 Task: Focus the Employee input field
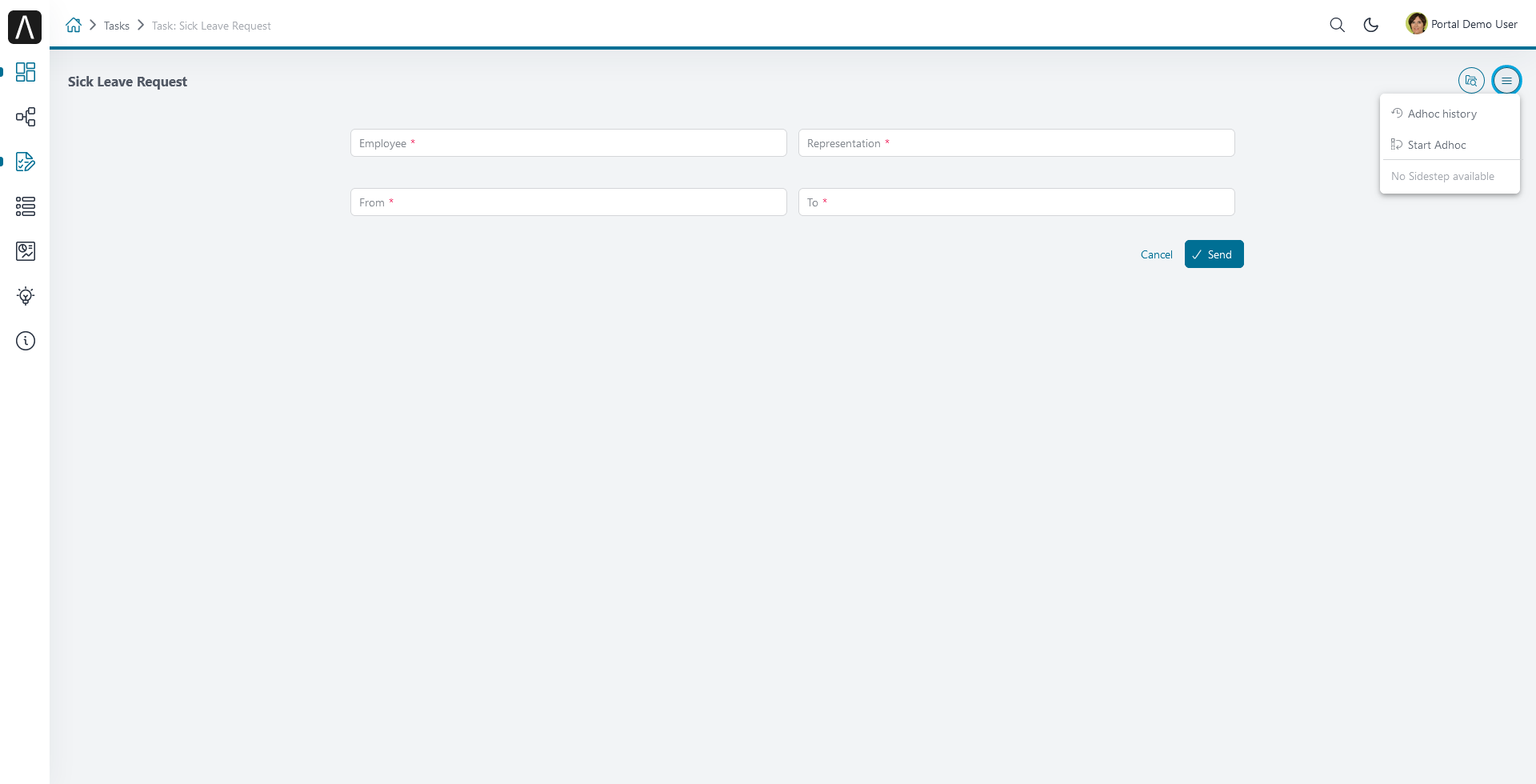click(568, 143)
